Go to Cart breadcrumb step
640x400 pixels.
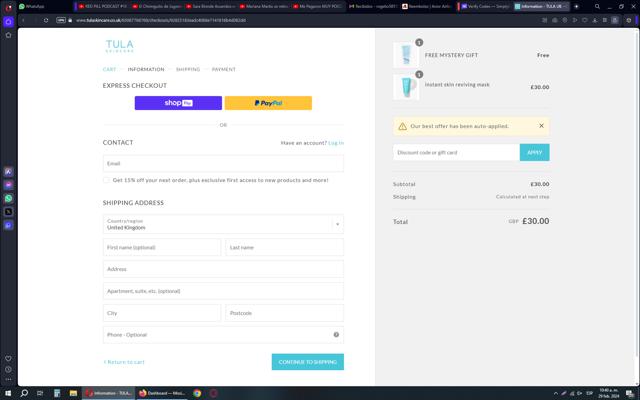point(109,69)
